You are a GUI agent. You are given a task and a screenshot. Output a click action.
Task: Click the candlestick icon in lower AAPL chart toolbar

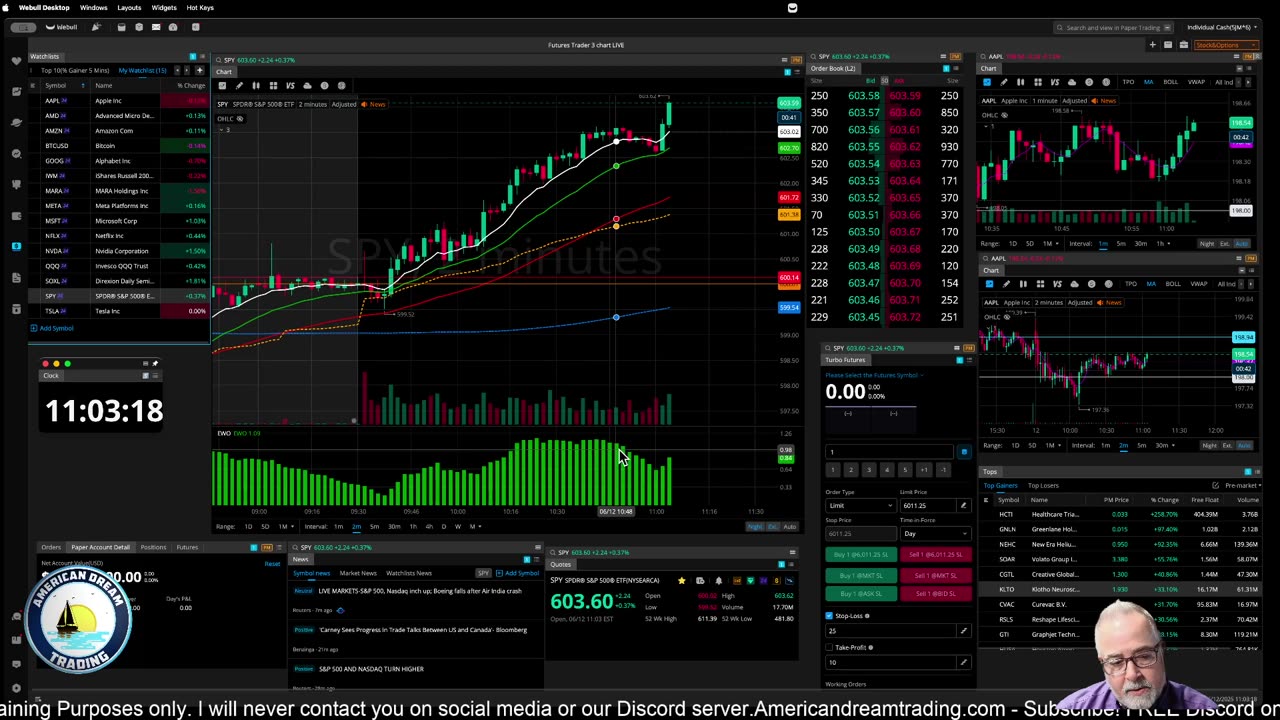pos(1023,284)
